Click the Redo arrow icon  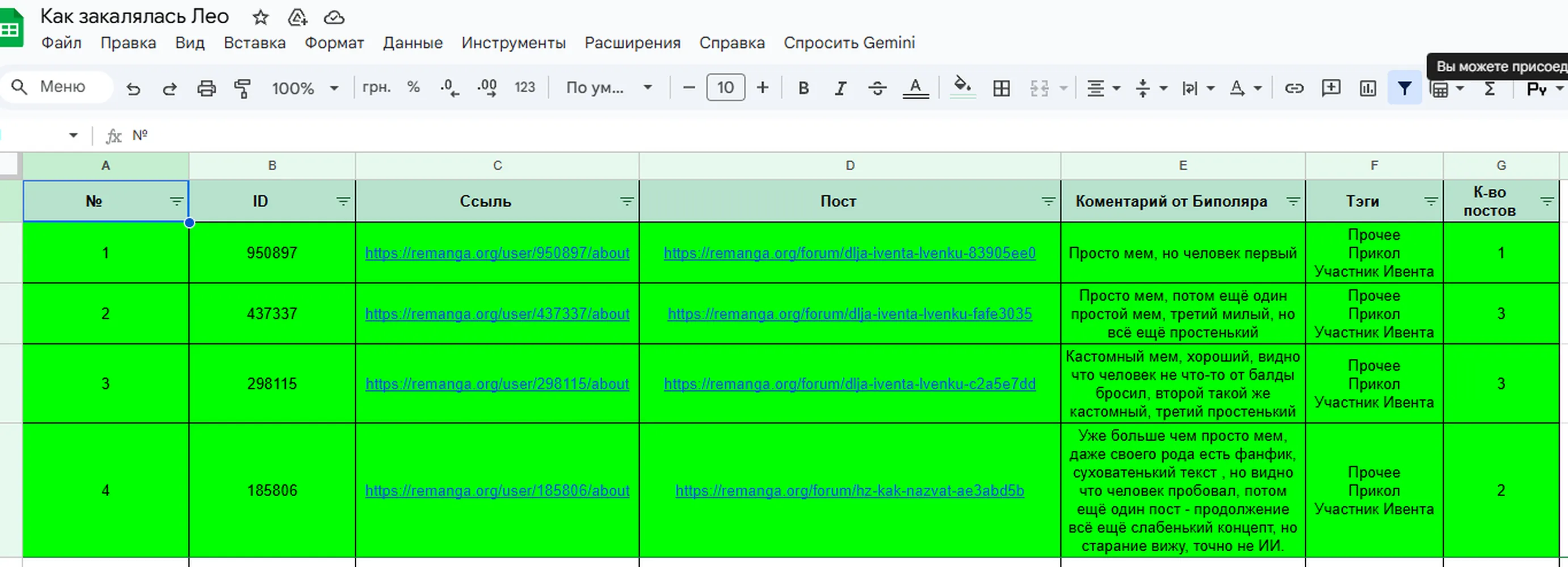point(170,89)
